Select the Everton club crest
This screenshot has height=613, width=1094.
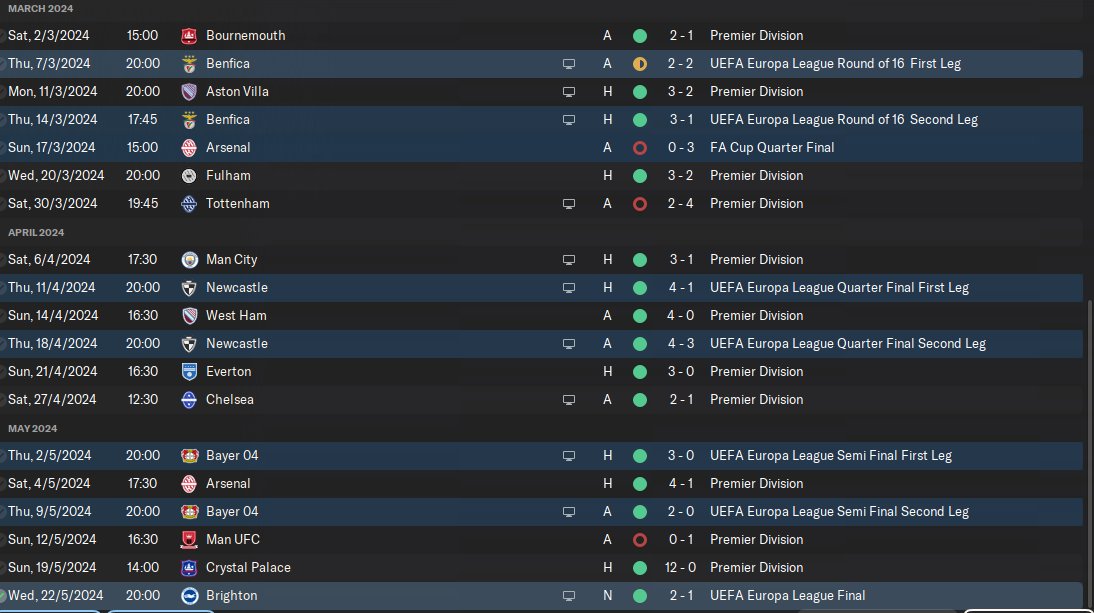[189, 371]
